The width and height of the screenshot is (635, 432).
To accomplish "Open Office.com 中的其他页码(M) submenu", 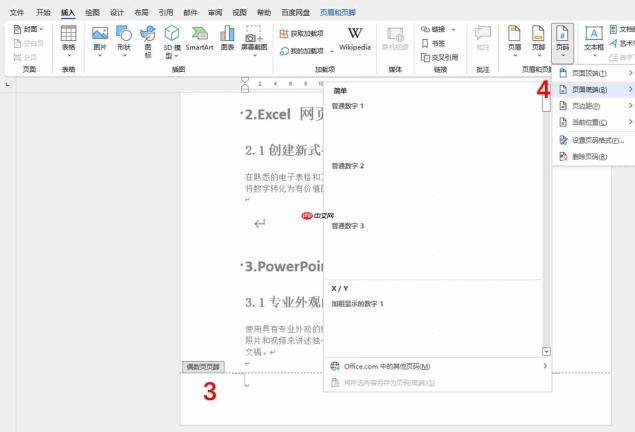I will 438,366.
